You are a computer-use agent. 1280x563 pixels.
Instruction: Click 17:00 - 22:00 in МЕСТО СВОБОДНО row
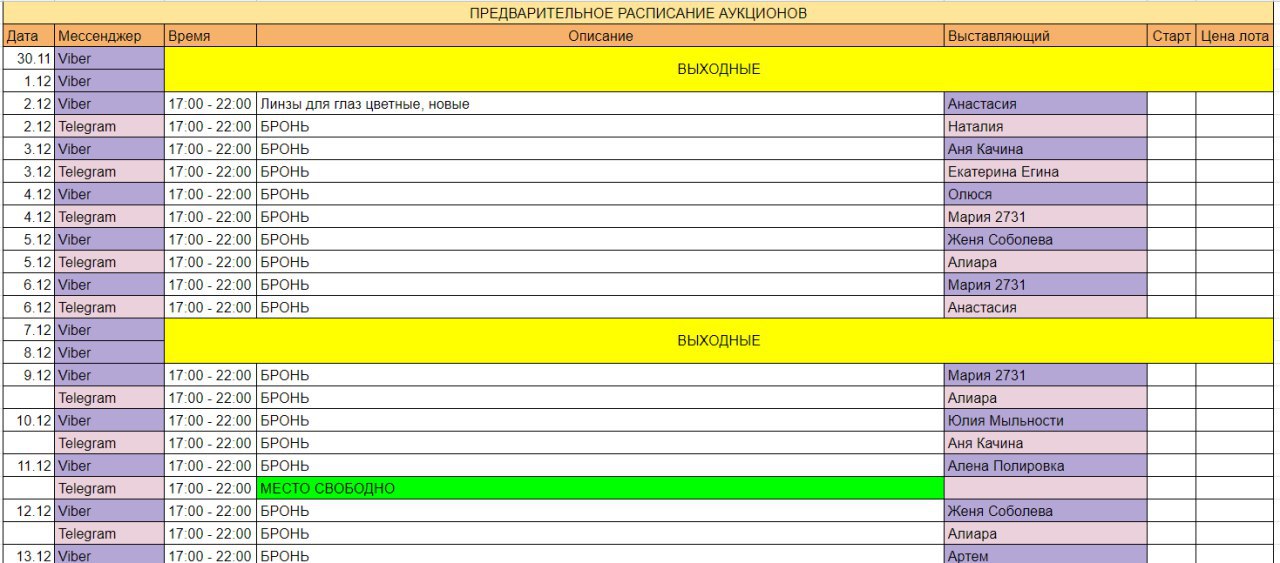click(210, 489)
